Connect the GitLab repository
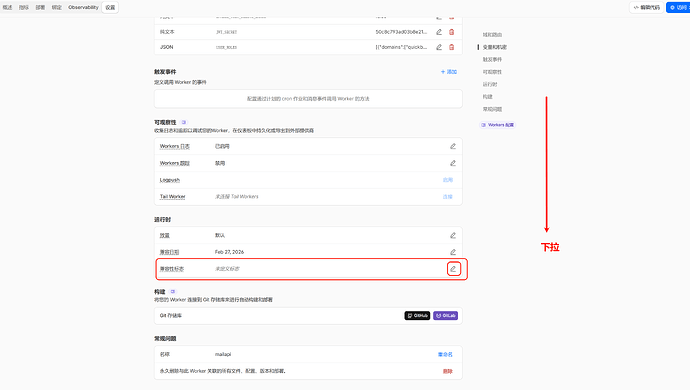 tap(445, 316)
